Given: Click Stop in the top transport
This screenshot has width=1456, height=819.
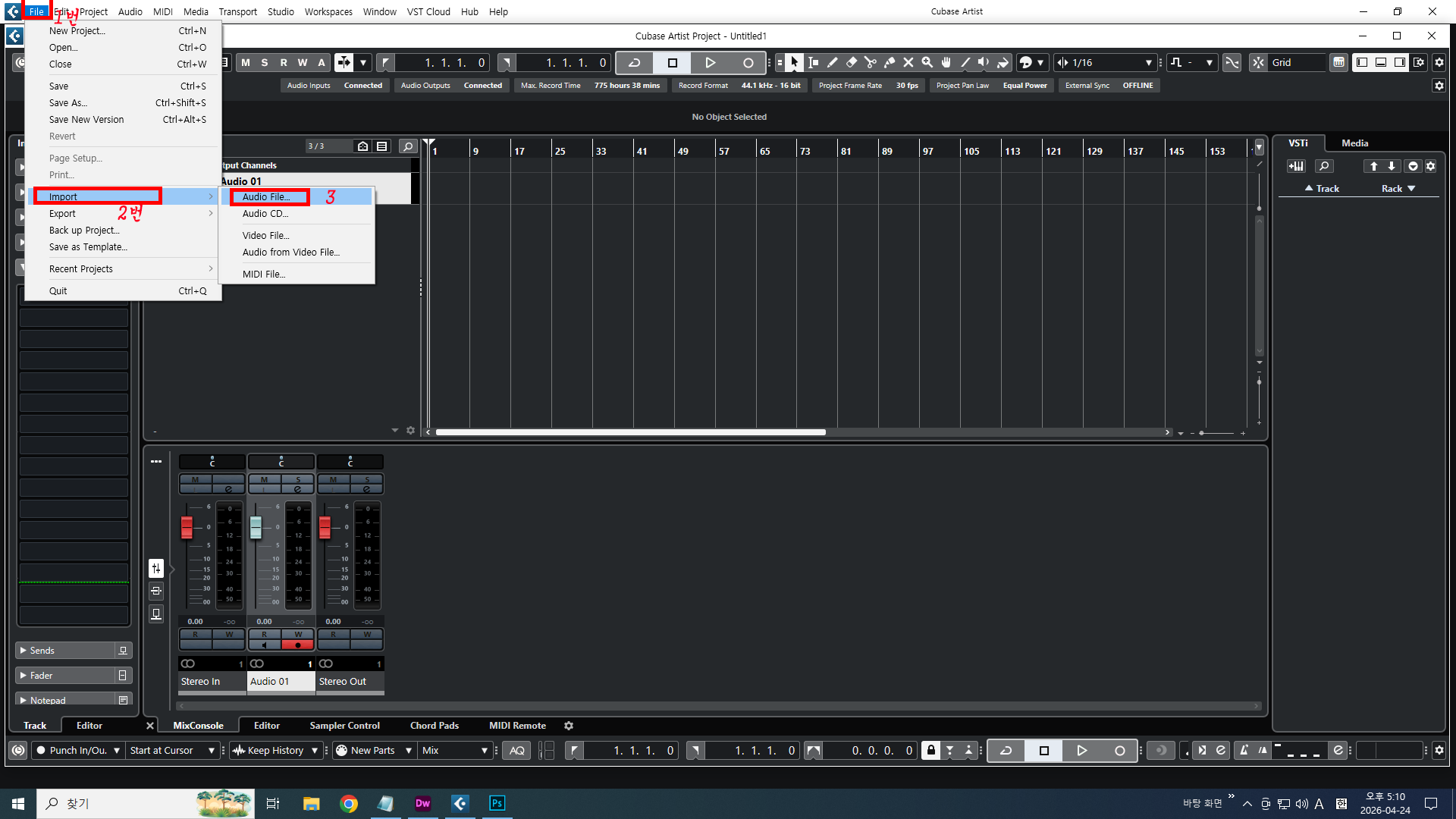Looking at the screenshot, I should click(x=672, y=63).
